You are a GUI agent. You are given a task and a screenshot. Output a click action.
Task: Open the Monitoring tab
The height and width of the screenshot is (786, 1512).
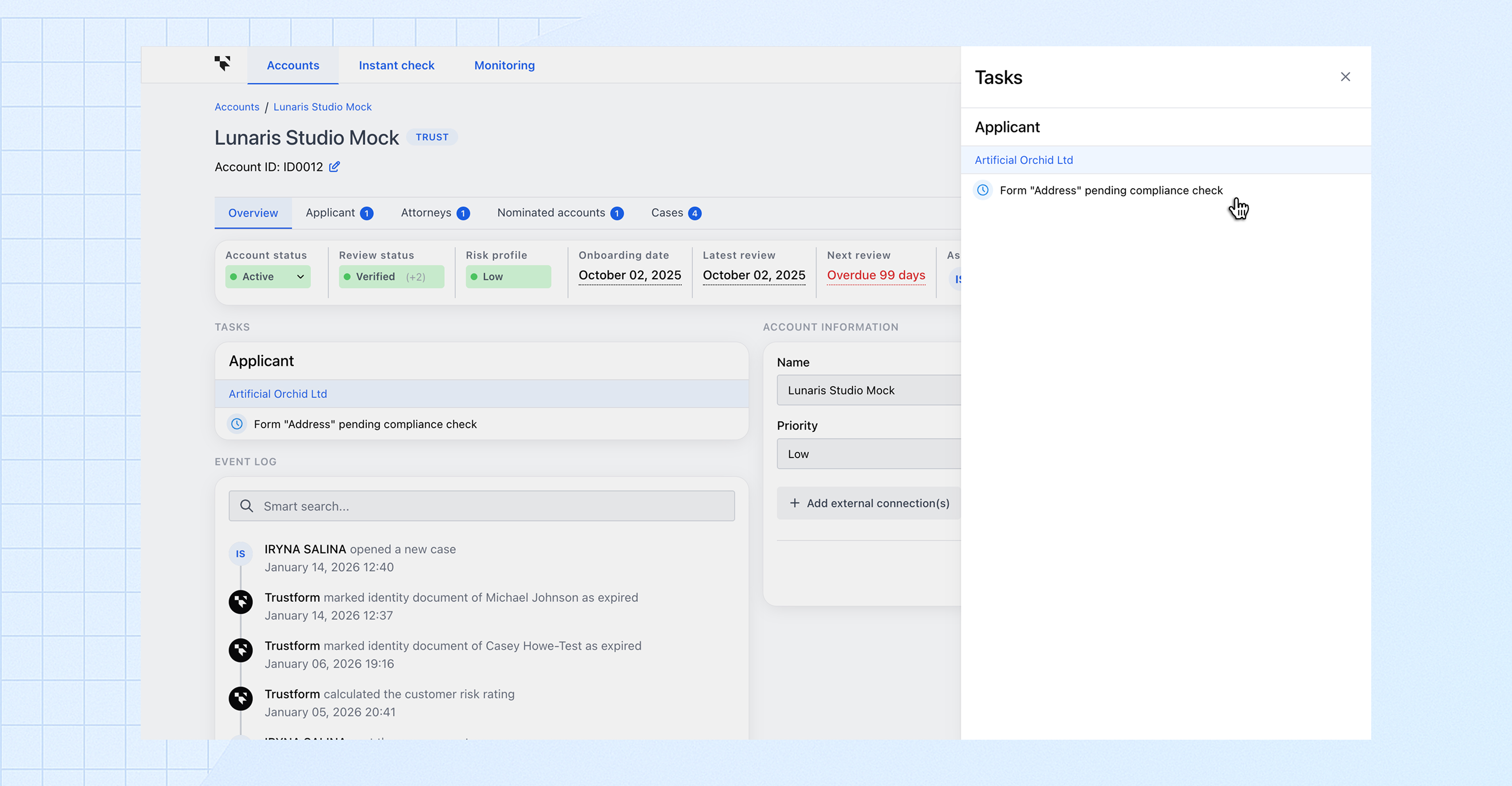tap(504, 65)
